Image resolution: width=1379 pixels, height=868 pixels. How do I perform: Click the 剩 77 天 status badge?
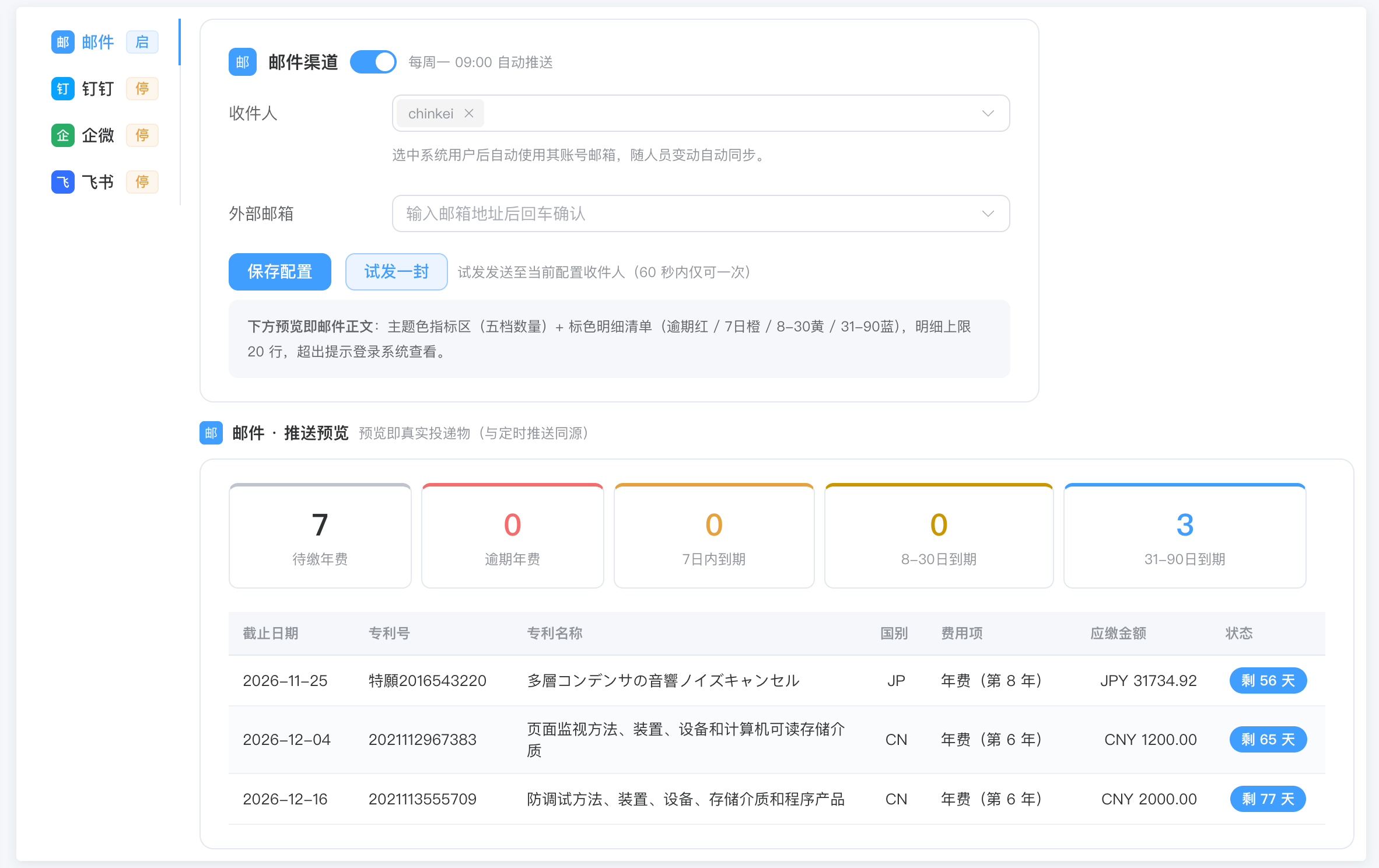[1268, 799]
